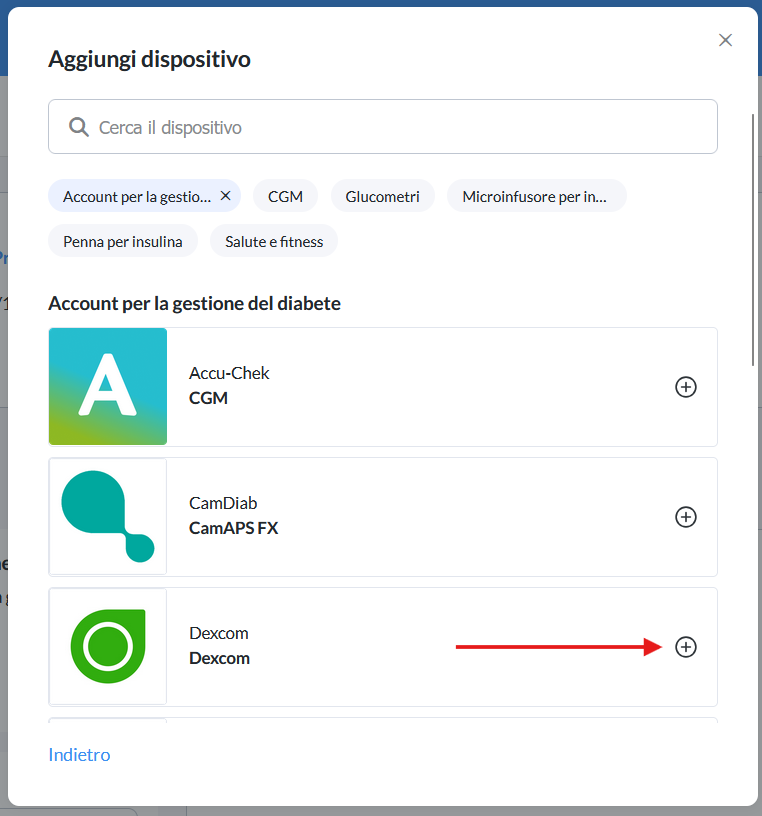Click the Account per la gestione del diabete heading
This screenshot has height=816, width=762.
tap(194, 303)
